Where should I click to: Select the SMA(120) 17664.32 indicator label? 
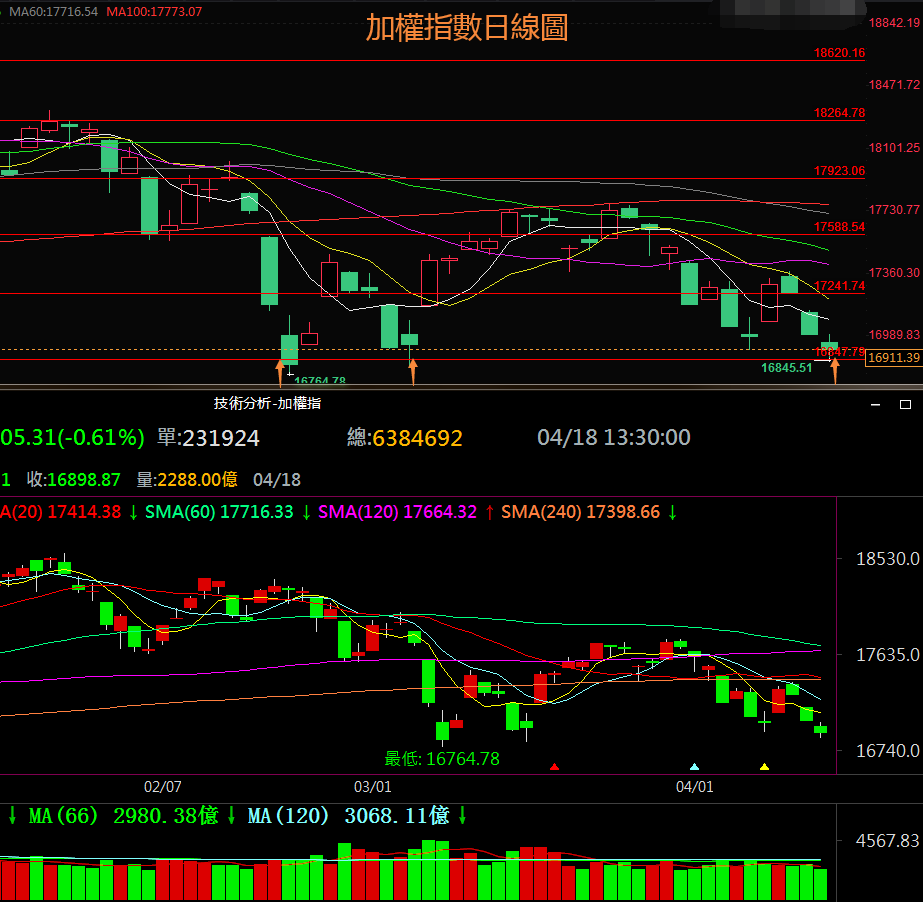pos(398,512)
